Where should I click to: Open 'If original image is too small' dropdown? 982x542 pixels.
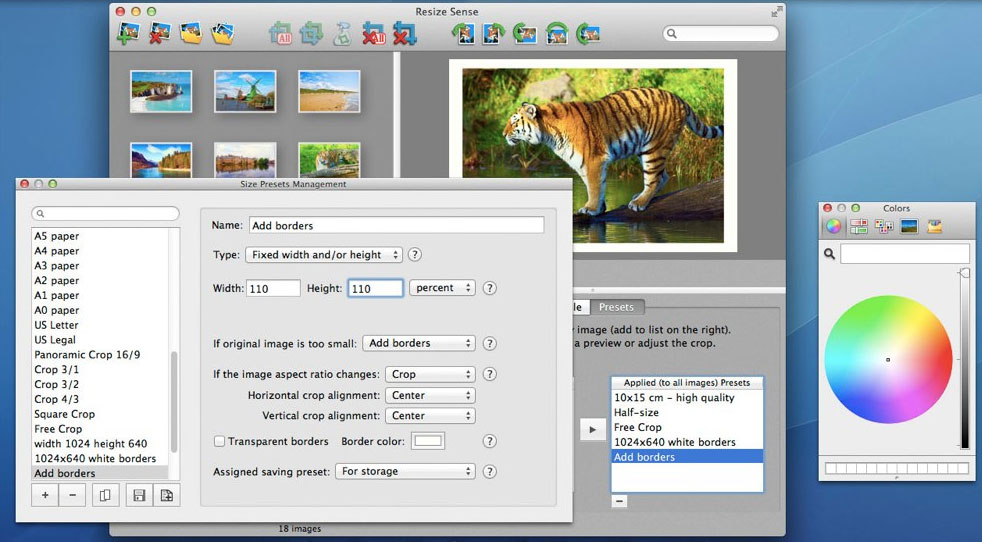click(418, 343)
